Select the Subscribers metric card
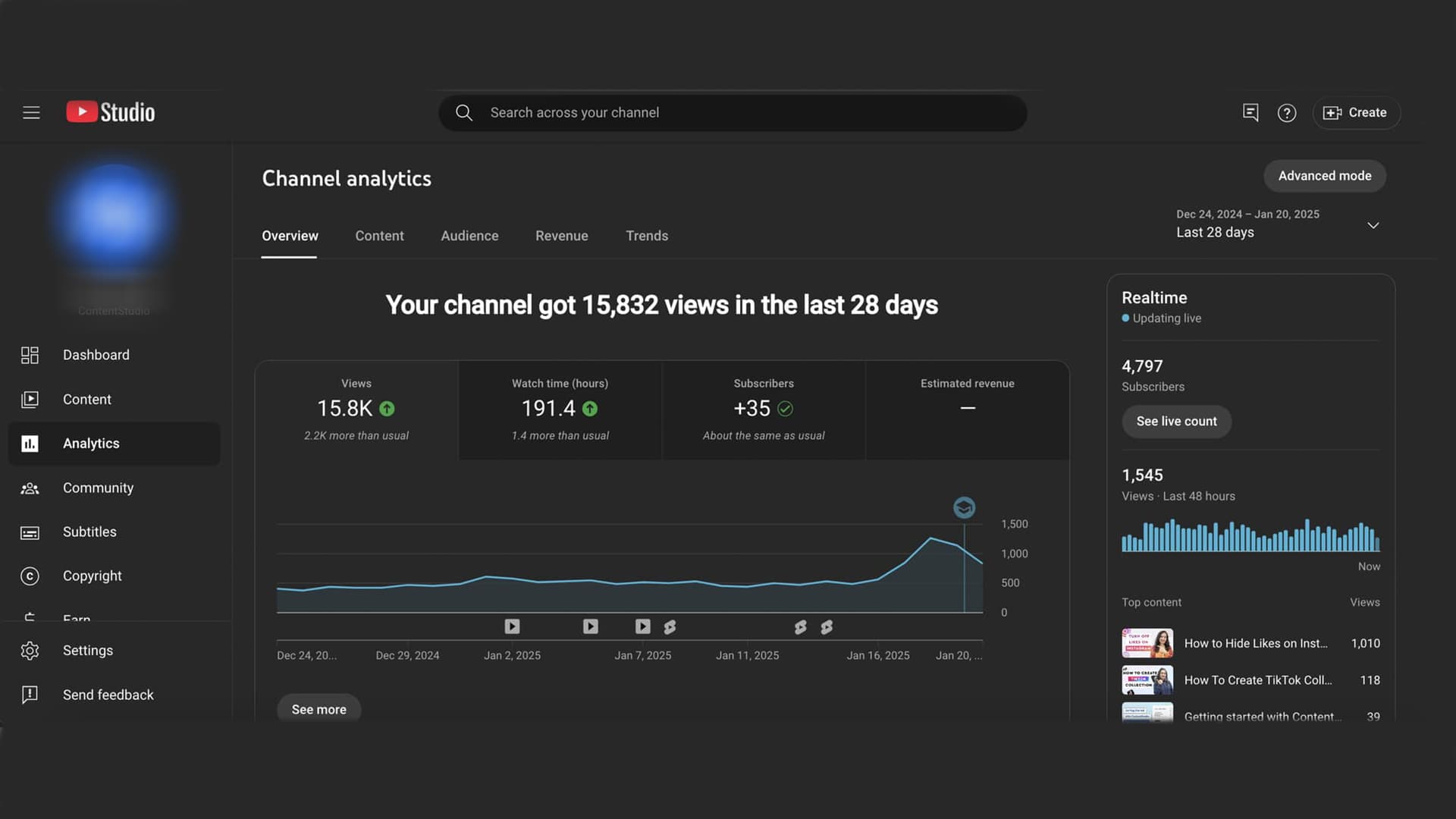This screenshot has height=819, width=1456. (x=764, y=409)
